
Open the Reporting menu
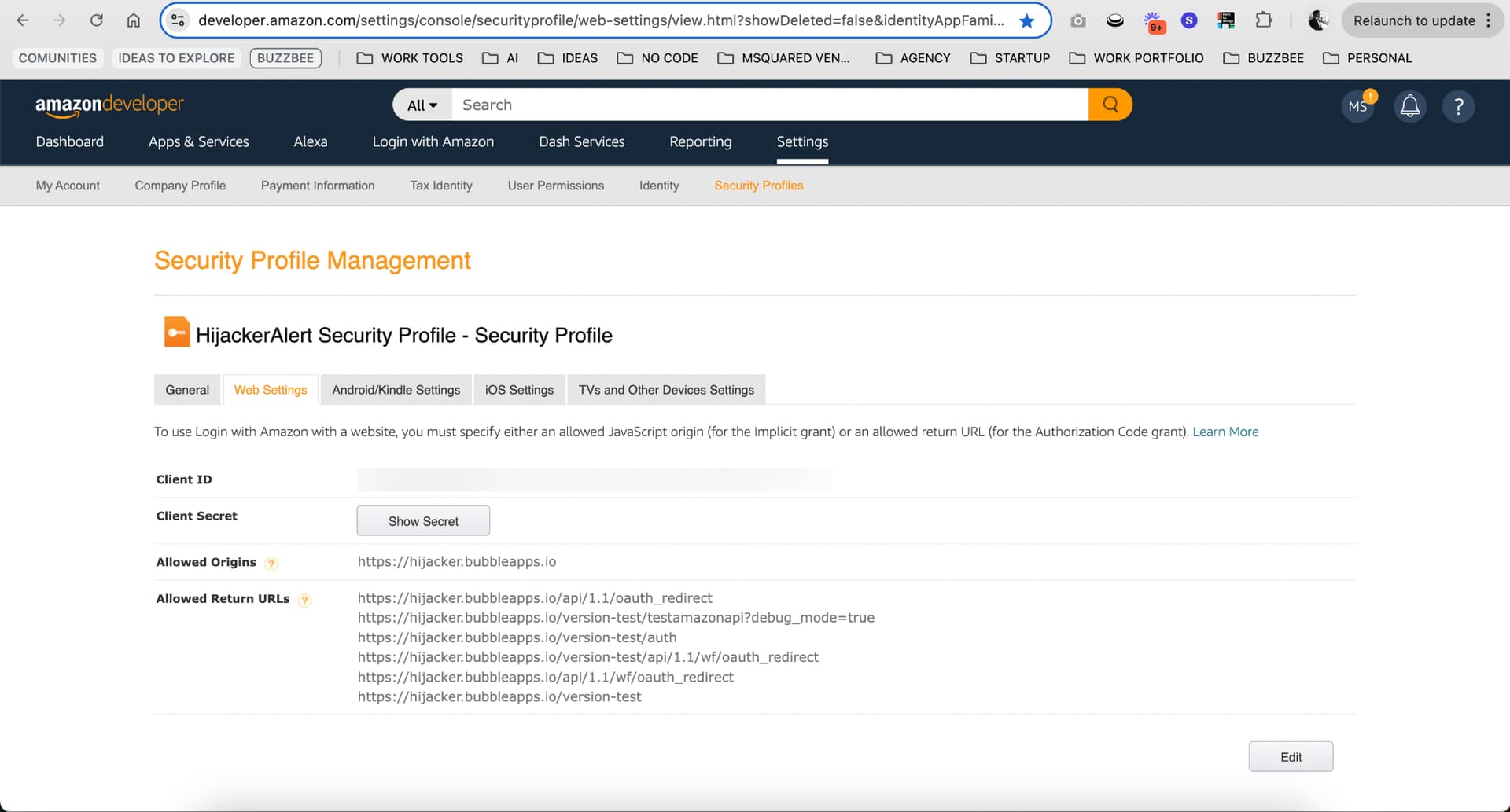(x=701, y=141)
